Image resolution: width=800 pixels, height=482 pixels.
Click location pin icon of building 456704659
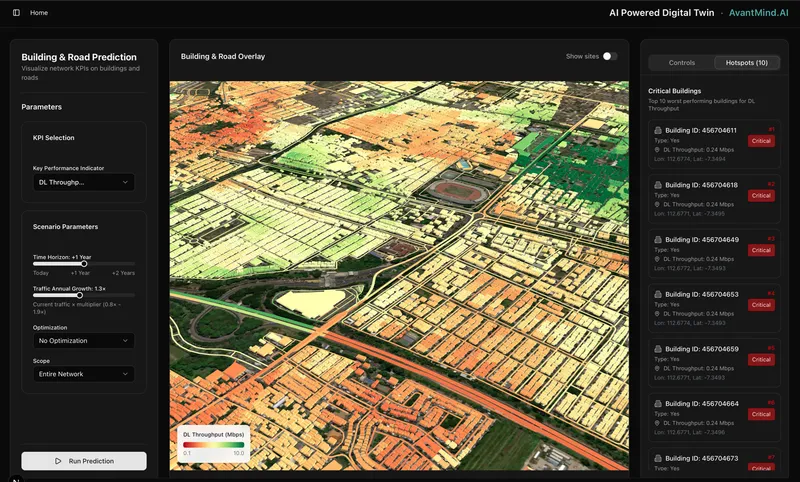click(x=657, y=368)
